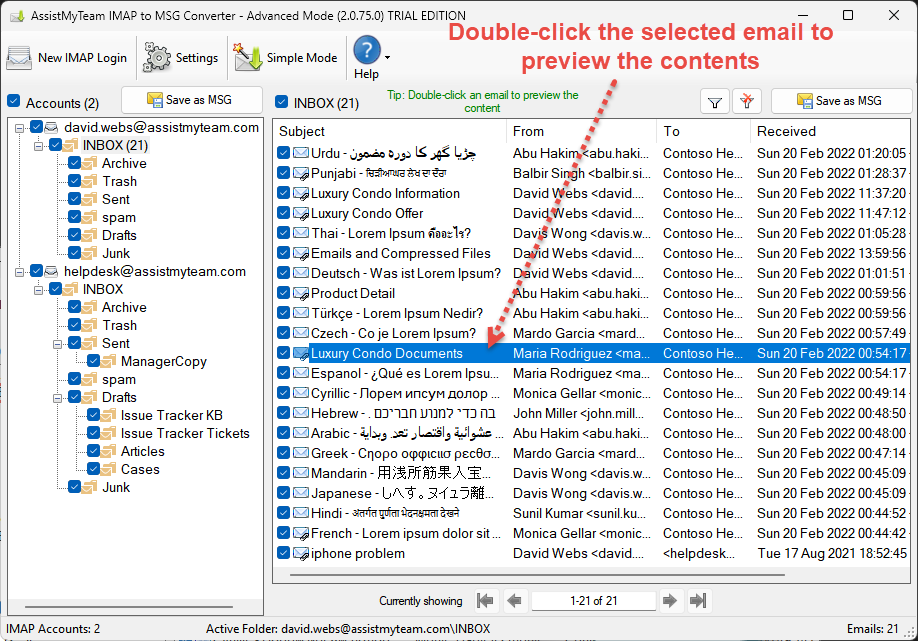The image size is (918, 641).
Task: Toggle the INBOX (21) panel checkbox
Action: (x=282, y=101)
